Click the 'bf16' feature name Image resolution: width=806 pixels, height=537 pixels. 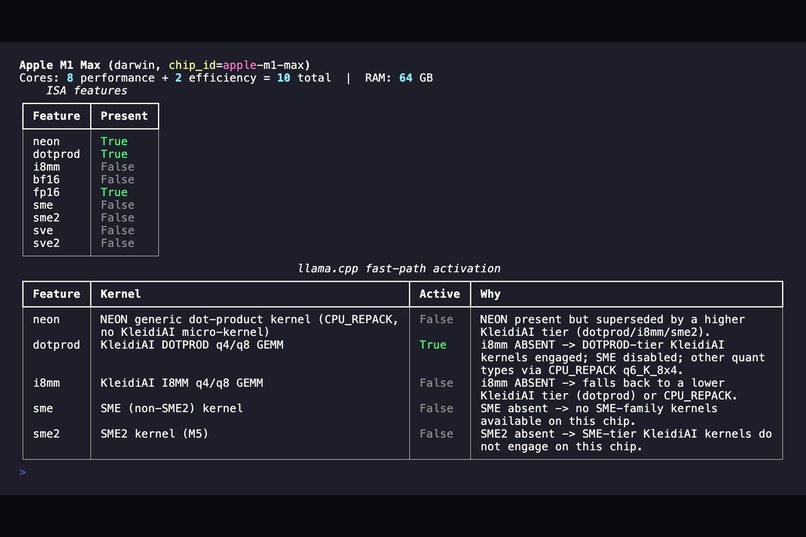pyautogui.click(x=46, y=180)
